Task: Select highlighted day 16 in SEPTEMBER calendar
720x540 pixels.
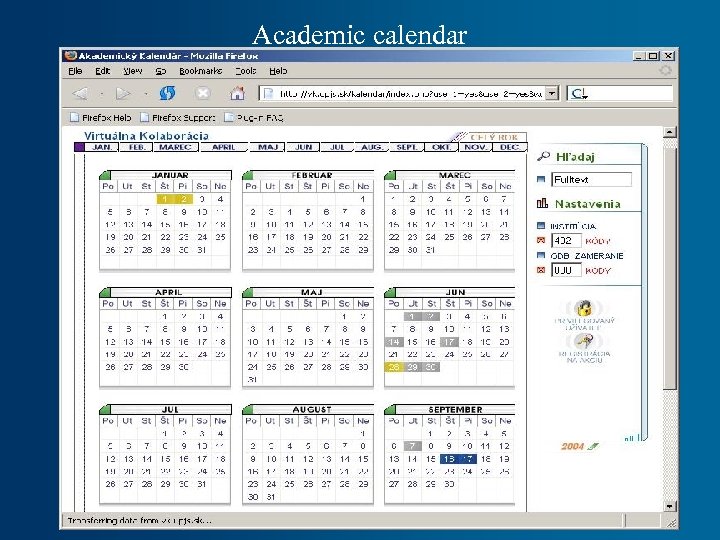Action: [x=449, y=459]
